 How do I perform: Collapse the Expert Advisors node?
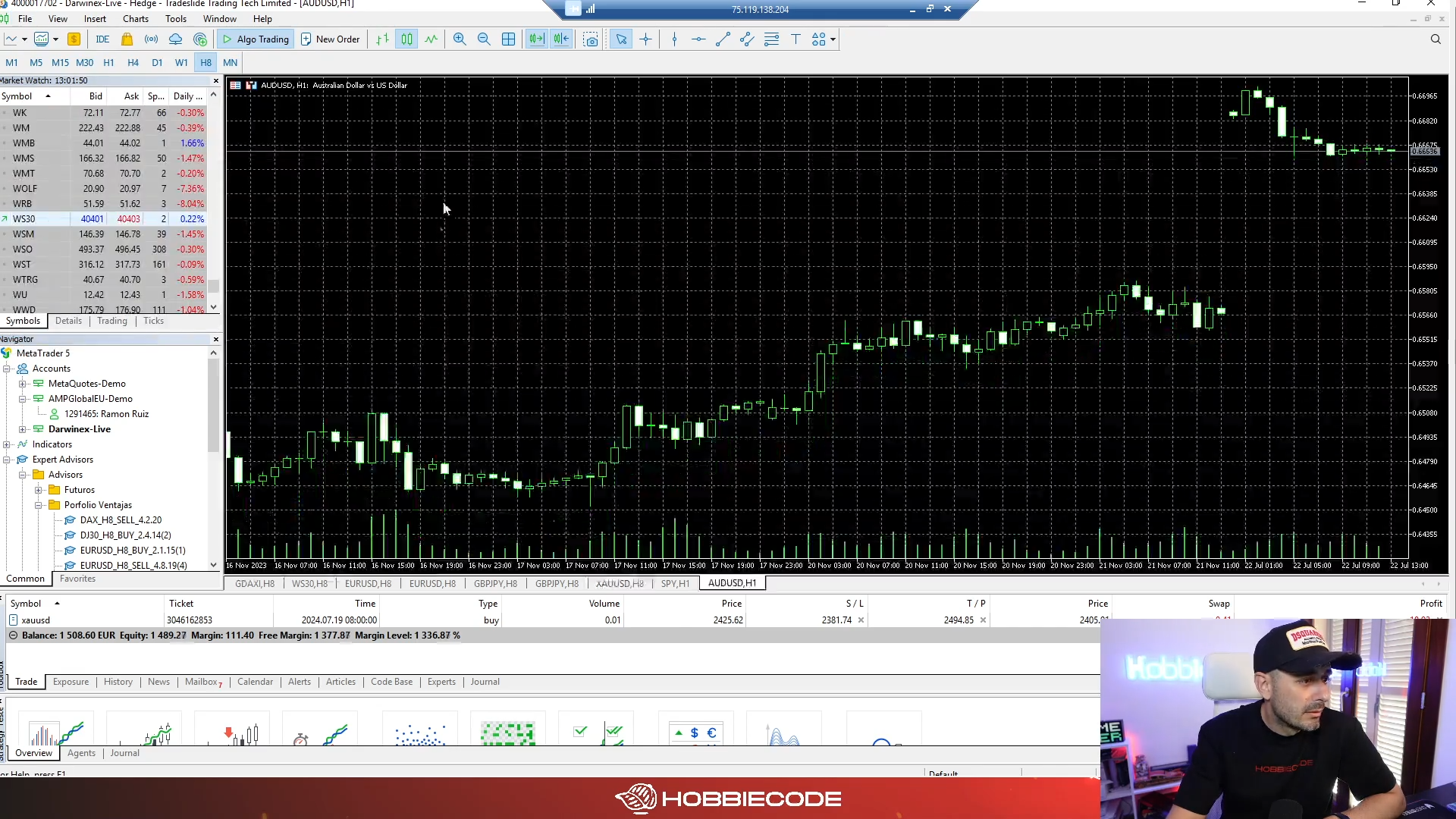[7, 460]
